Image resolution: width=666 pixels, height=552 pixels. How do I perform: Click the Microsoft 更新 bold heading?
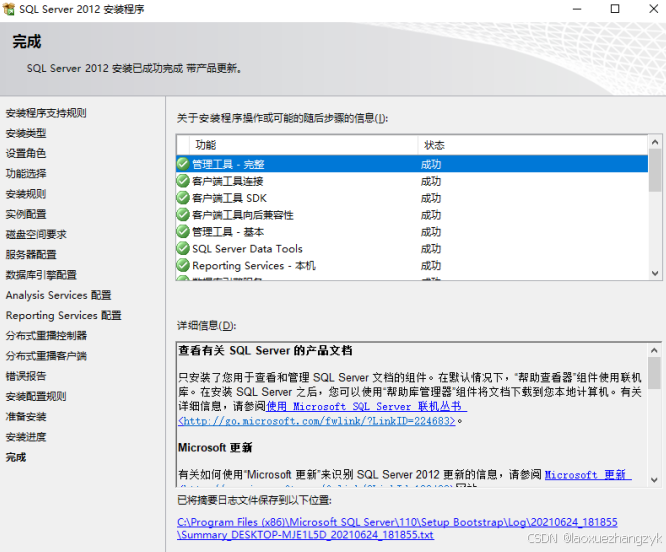pos(215,448)
